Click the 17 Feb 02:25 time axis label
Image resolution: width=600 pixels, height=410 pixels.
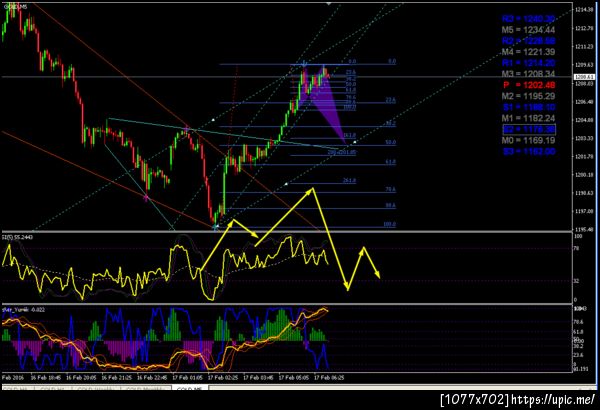pyautogui.click(x=223, y=377)
